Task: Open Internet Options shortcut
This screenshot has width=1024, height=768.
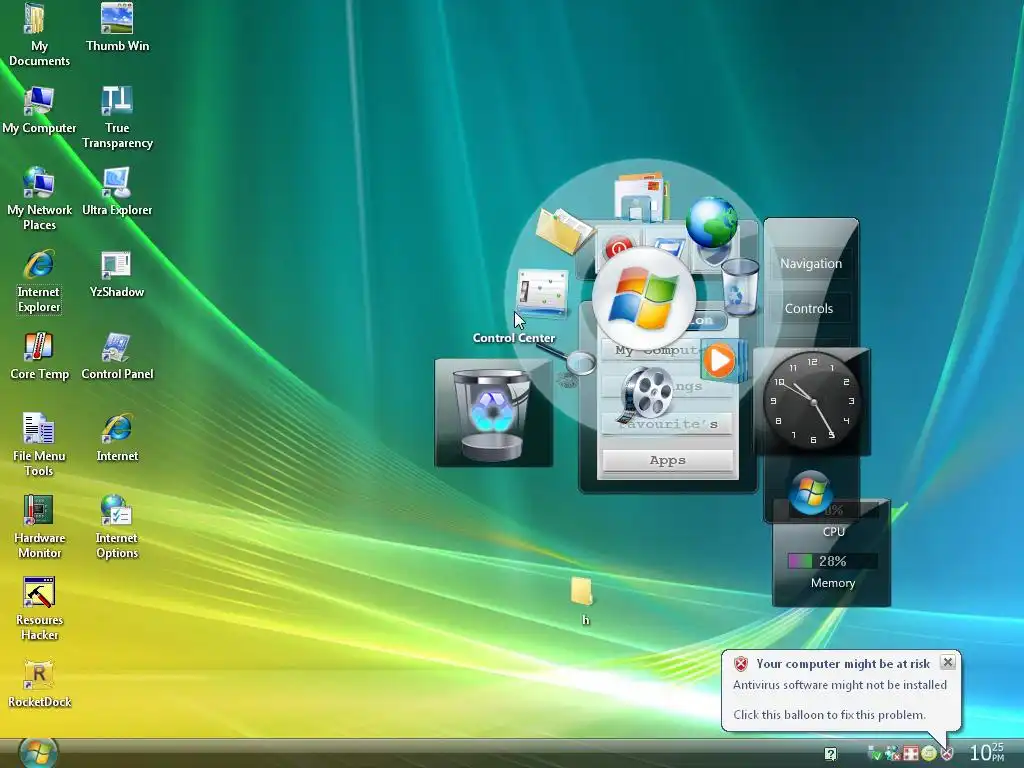Action: [117, 527]
